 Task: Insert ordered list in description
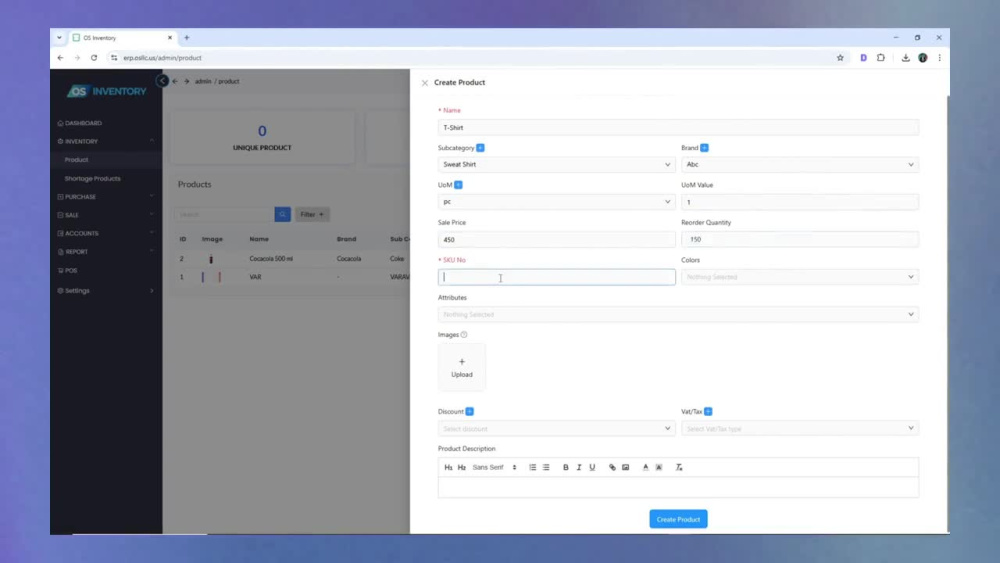533,467
